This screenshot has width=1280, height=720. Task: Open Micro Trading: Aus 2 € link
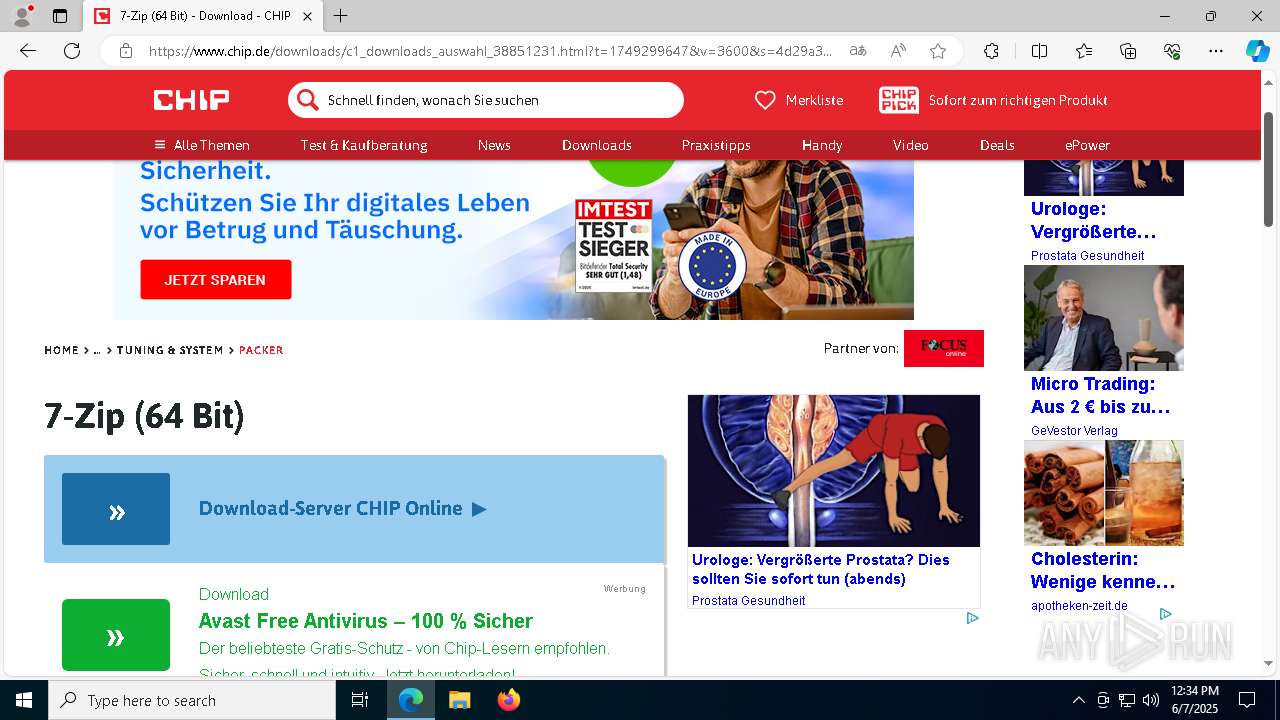coord(1100,395)
